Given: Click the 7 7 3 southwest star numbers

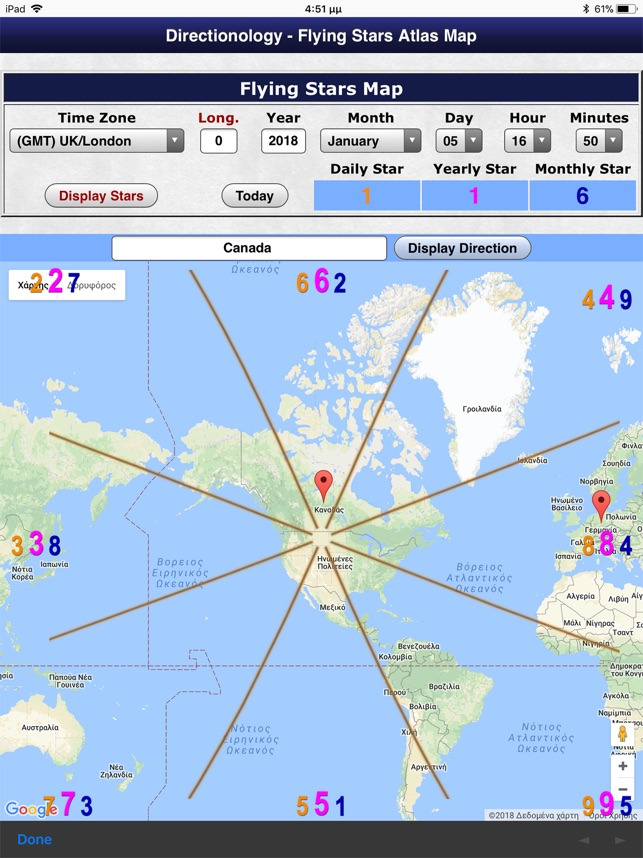Looking at the screenshot, I should pos(68,805).
